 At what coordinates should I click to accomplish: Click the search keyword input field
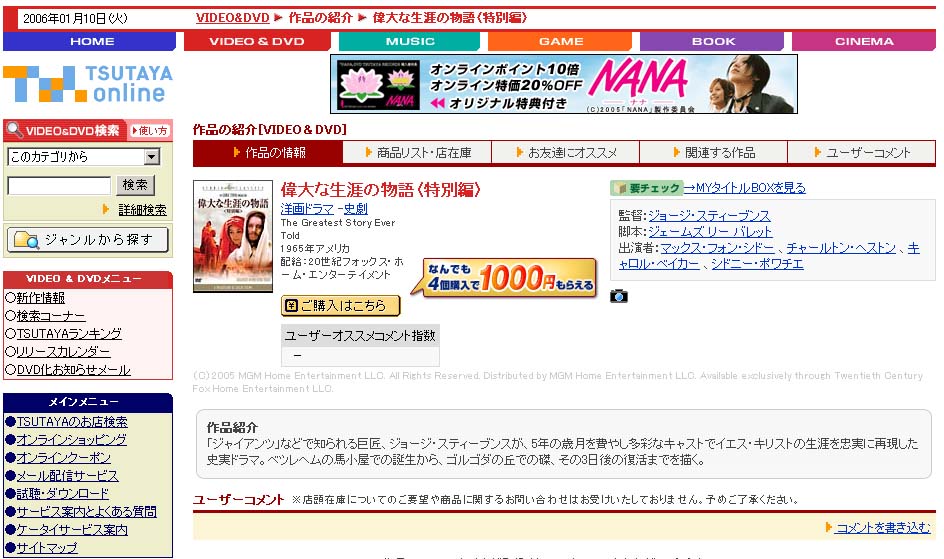[x=59, y=185]
